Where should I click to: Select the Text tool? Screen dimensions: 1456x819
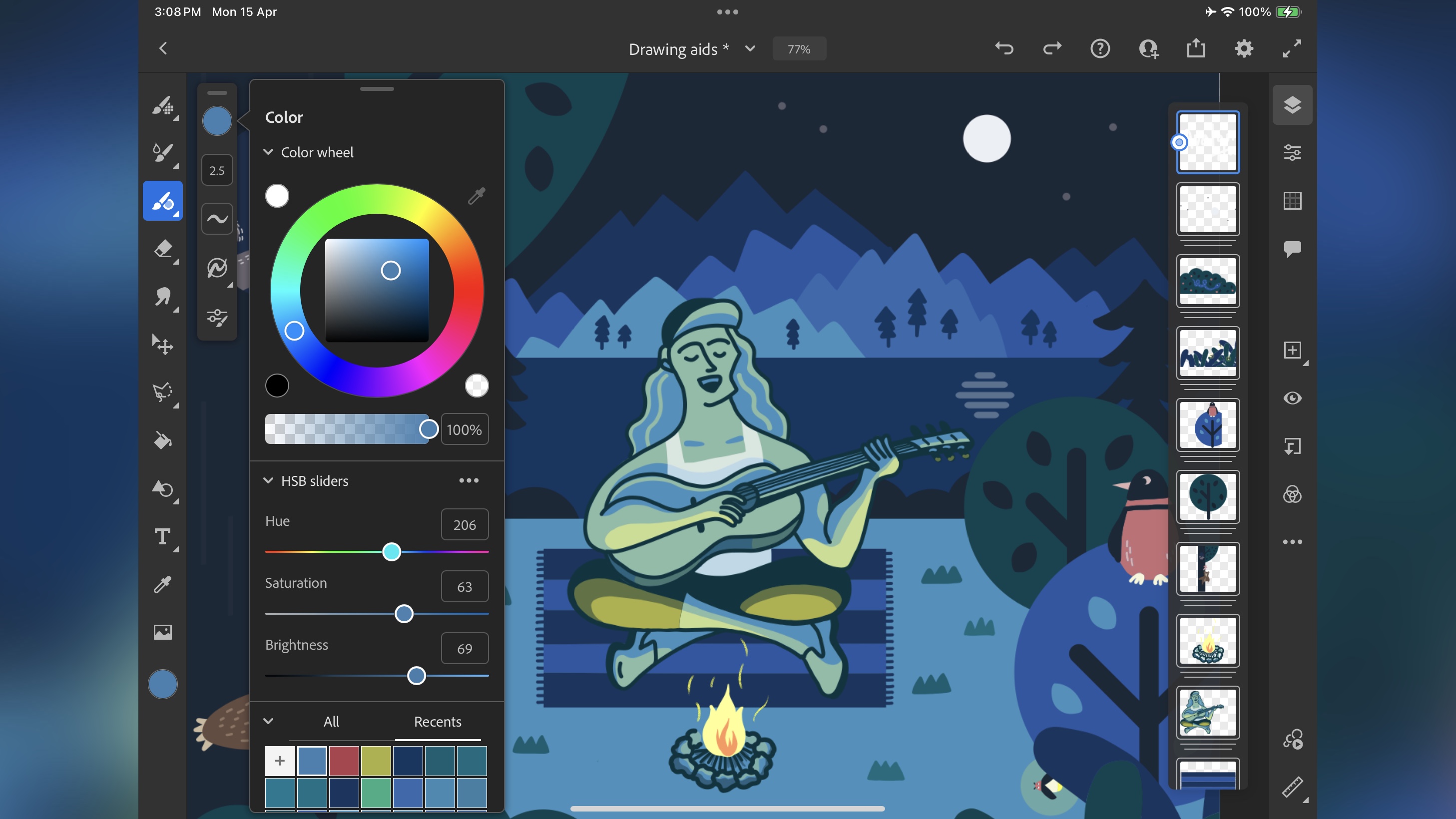coord(162,537)
